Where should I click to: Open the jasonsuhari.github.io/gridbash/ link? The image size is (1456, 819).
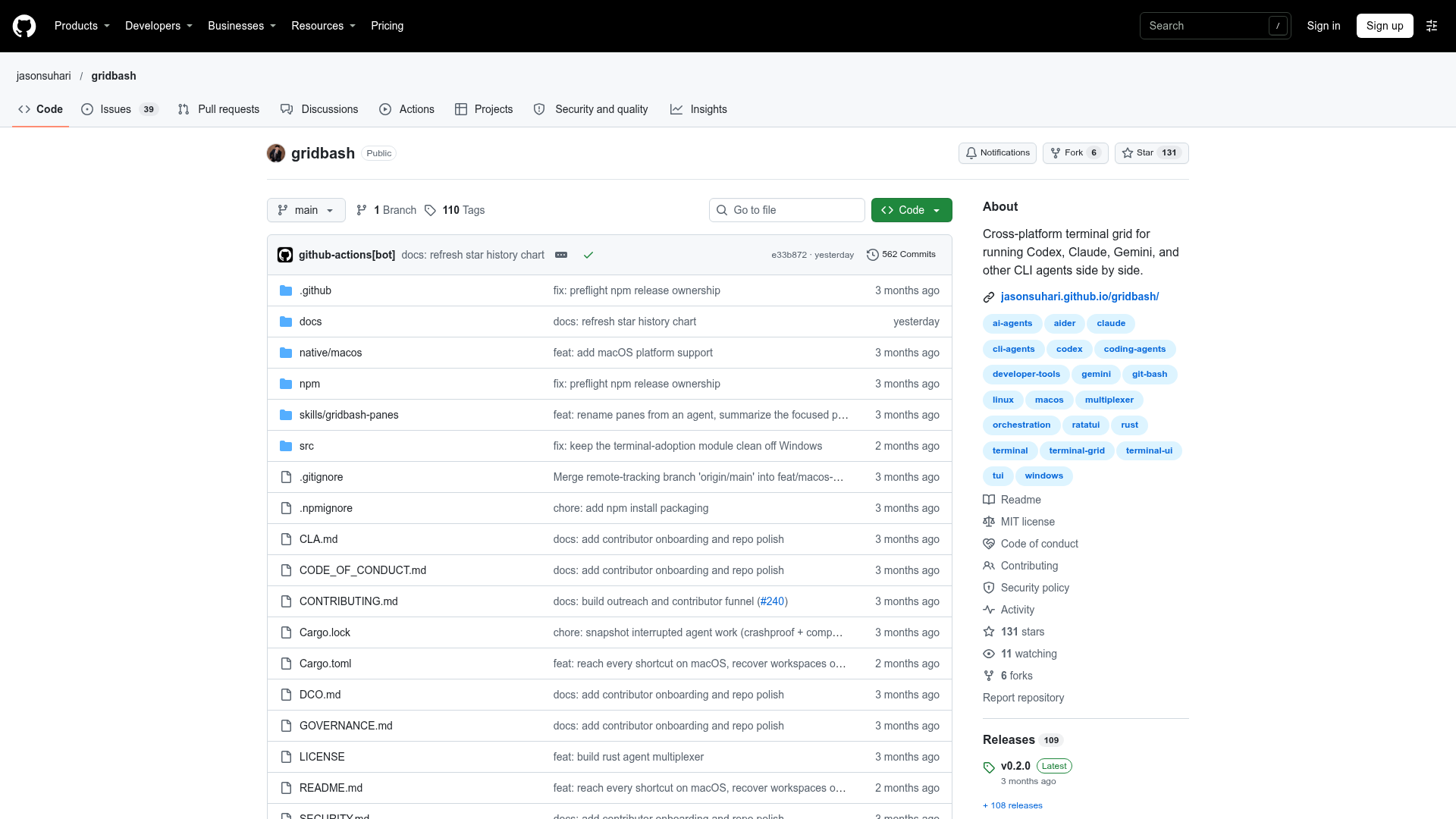1080,297
